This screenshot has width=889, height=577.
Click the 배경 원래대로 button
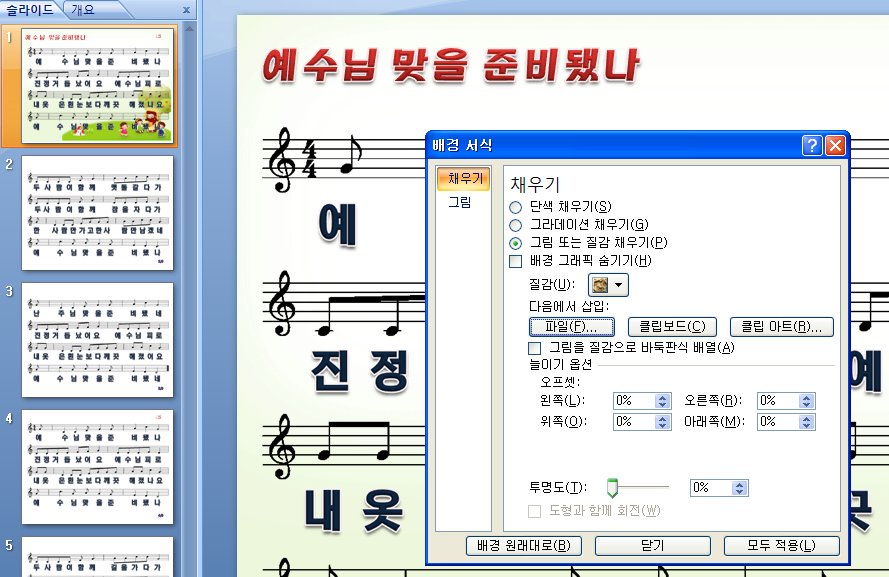click(x=524, y=546)
